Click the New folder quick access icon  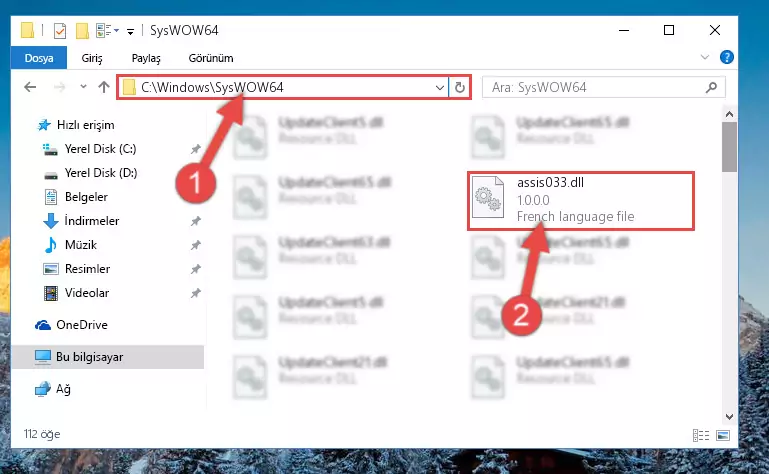pos(82,31)
